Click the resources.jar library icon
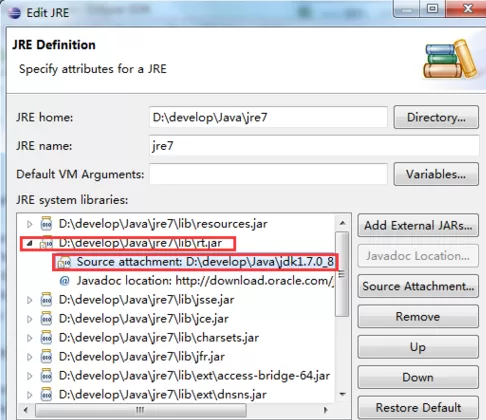486x420 pixels. (x=46, y=224)
